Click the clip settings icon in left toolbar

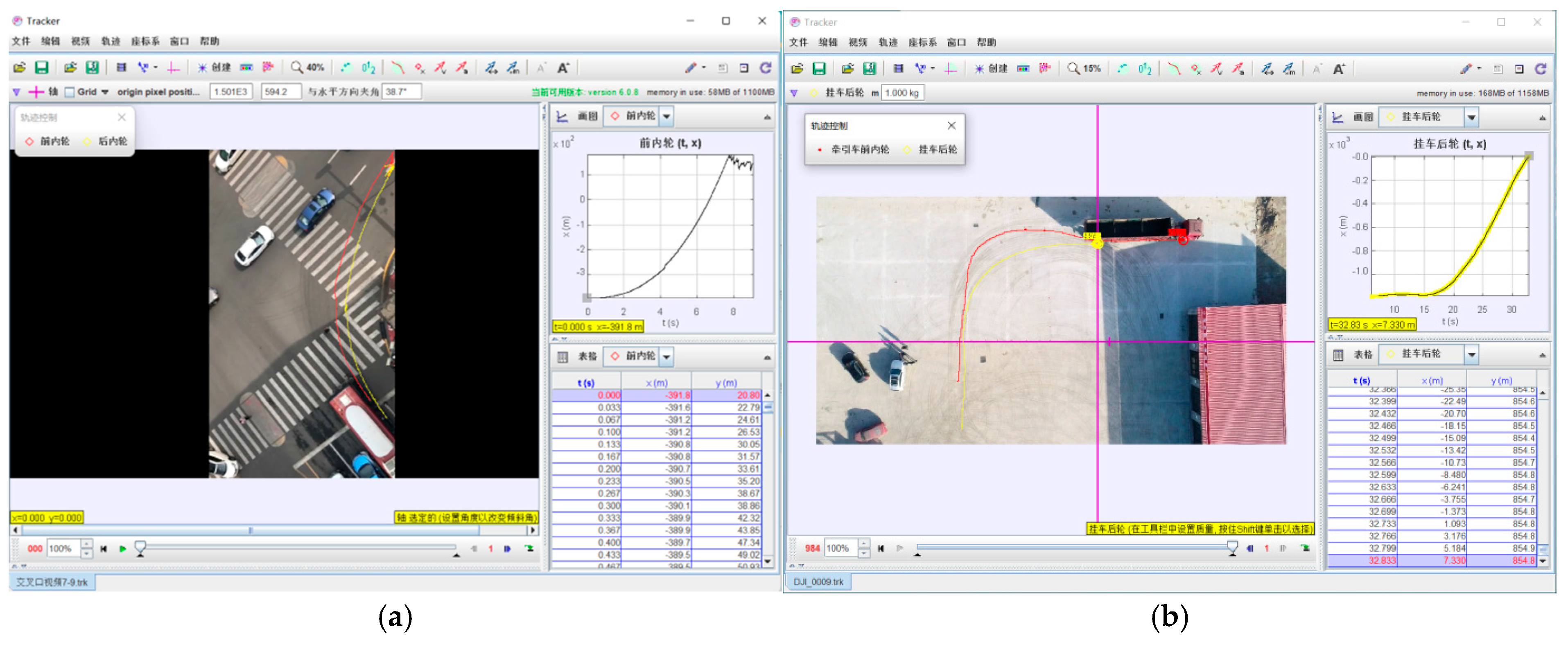121,68
